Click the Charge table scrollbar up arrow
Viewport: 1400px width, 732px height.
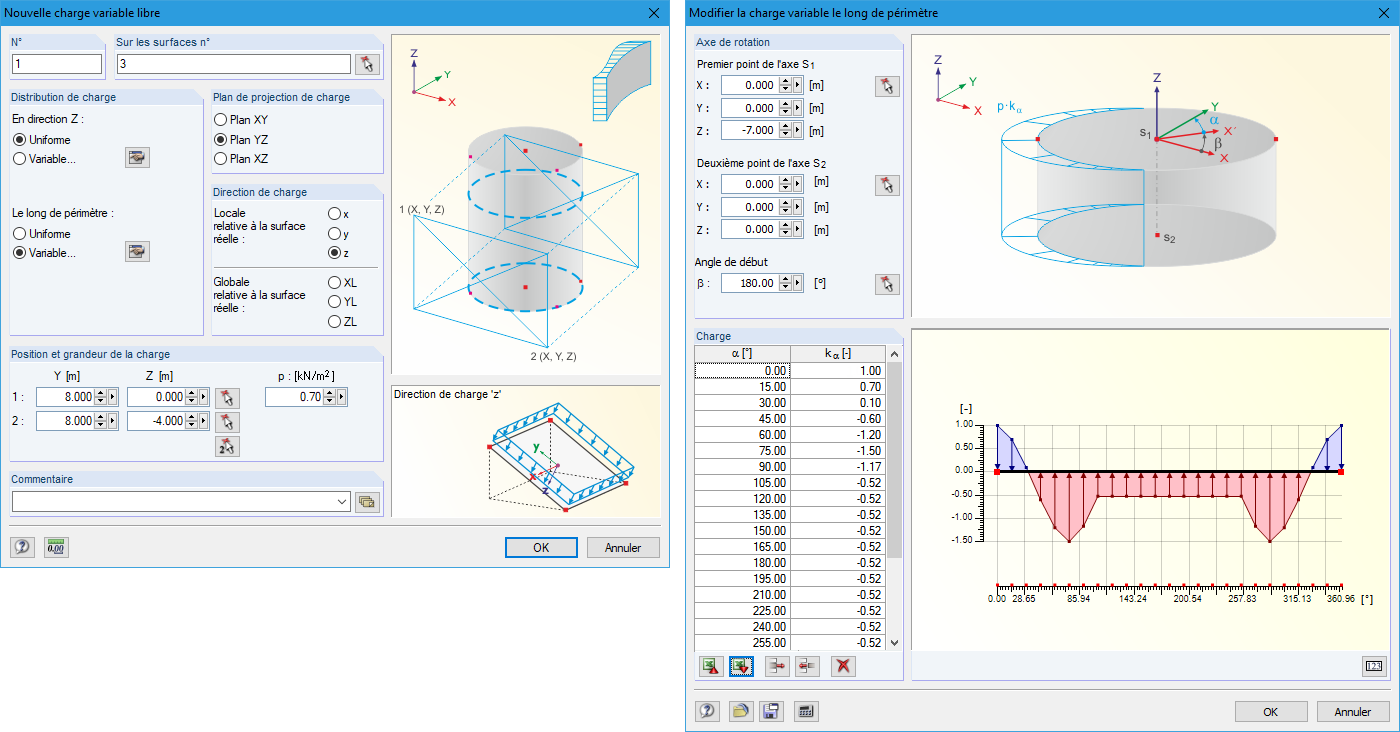(x=894, y=353)
